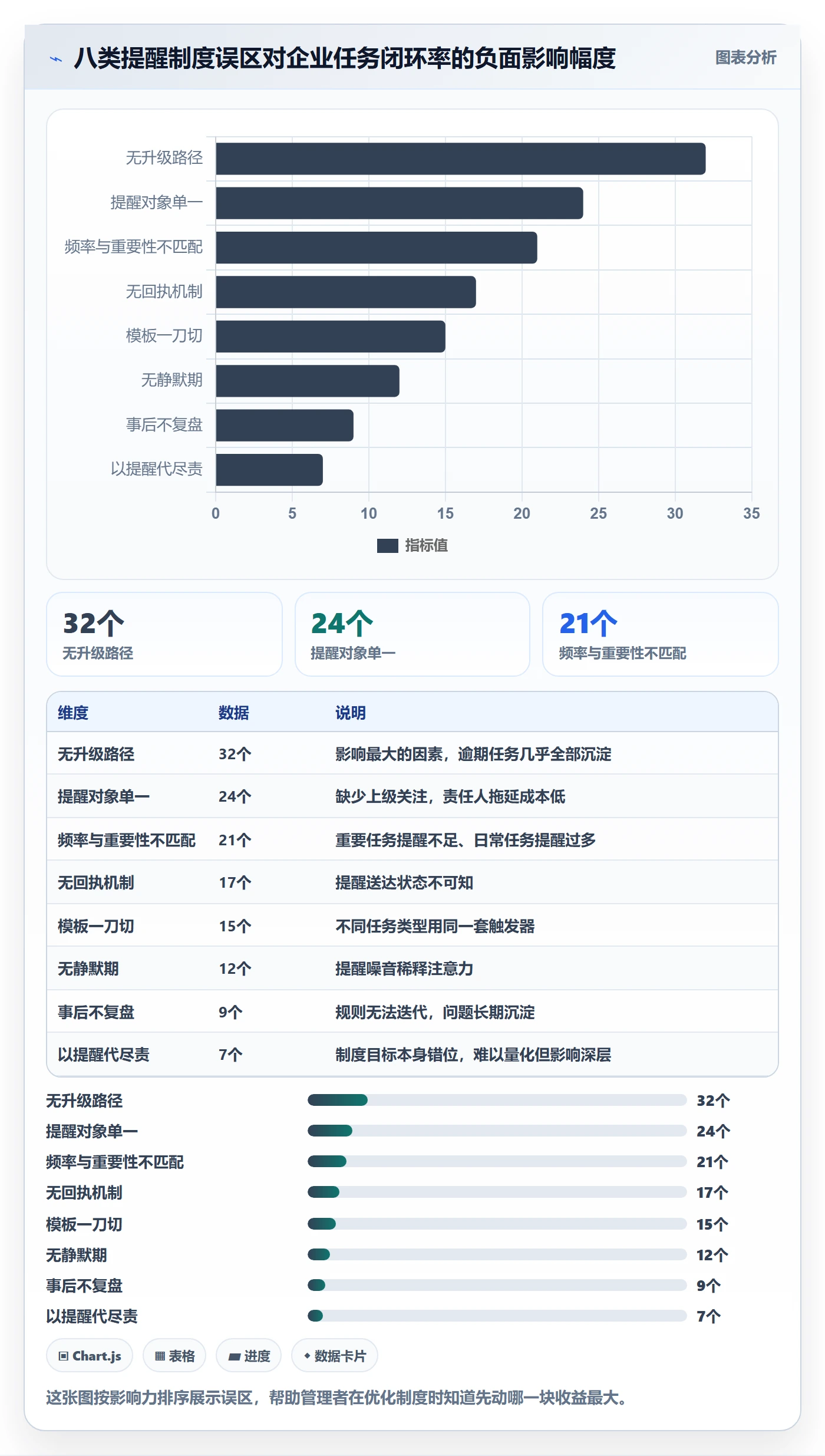Screen dimensions: 825x1456
Task: Click the 指标值 legend text
Action: point(426,546)
